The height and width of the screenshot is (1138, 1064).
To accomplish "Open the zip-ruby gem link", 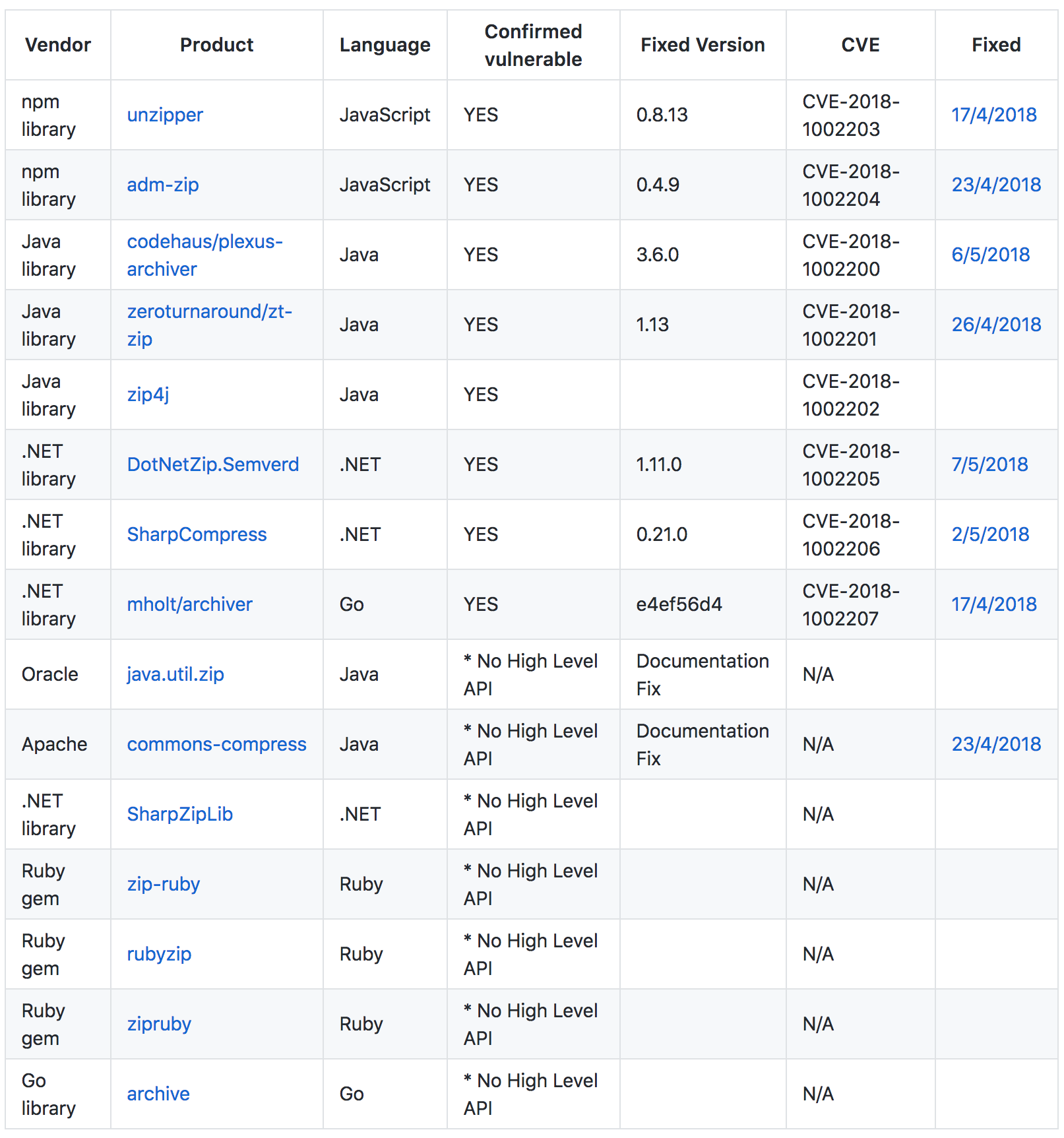I will click(163, 884).
